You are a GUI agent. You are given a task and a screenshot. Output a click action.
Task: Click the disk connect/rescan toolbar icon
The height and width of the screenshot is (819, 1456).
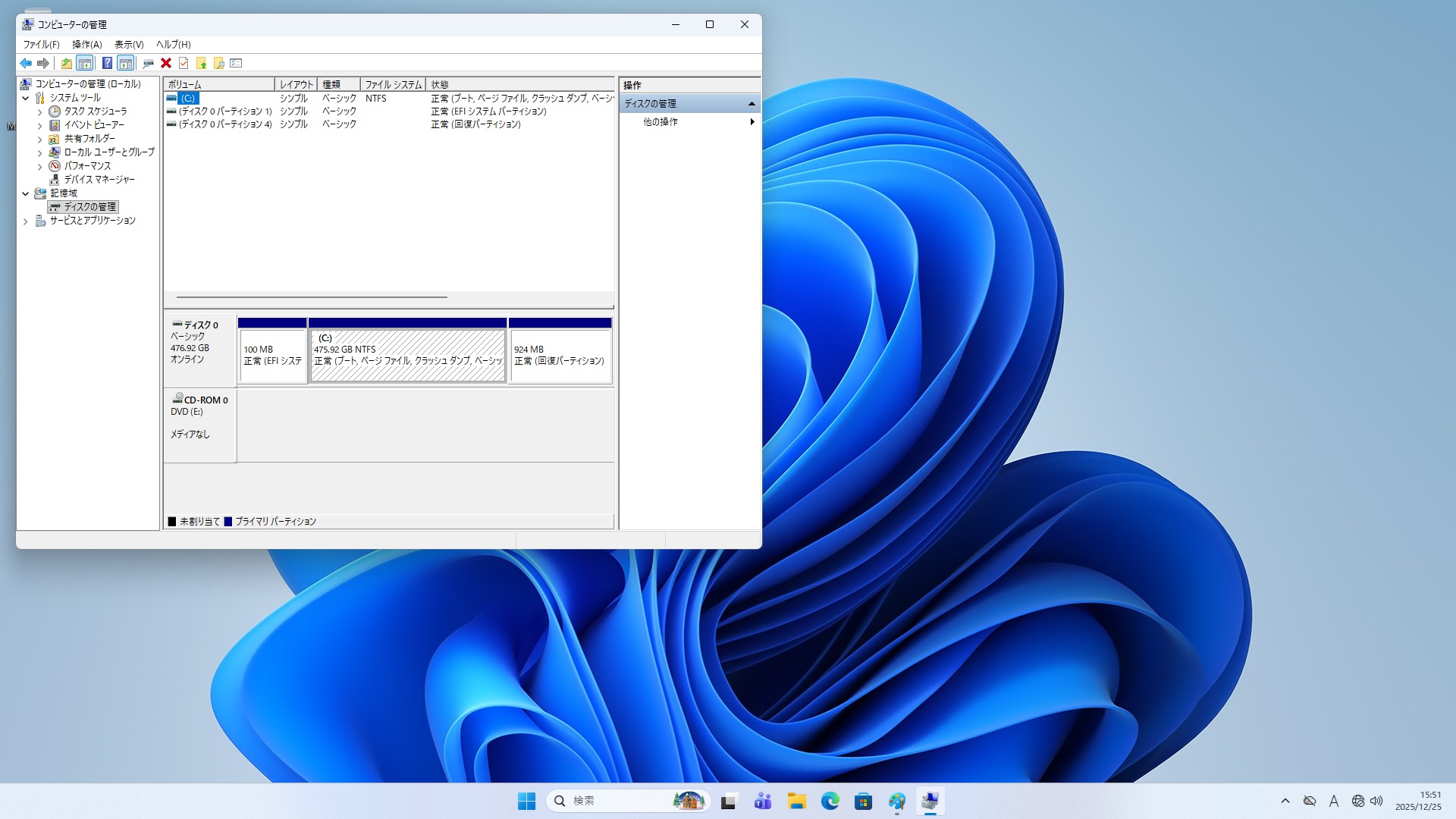click(x=148, y=63)
